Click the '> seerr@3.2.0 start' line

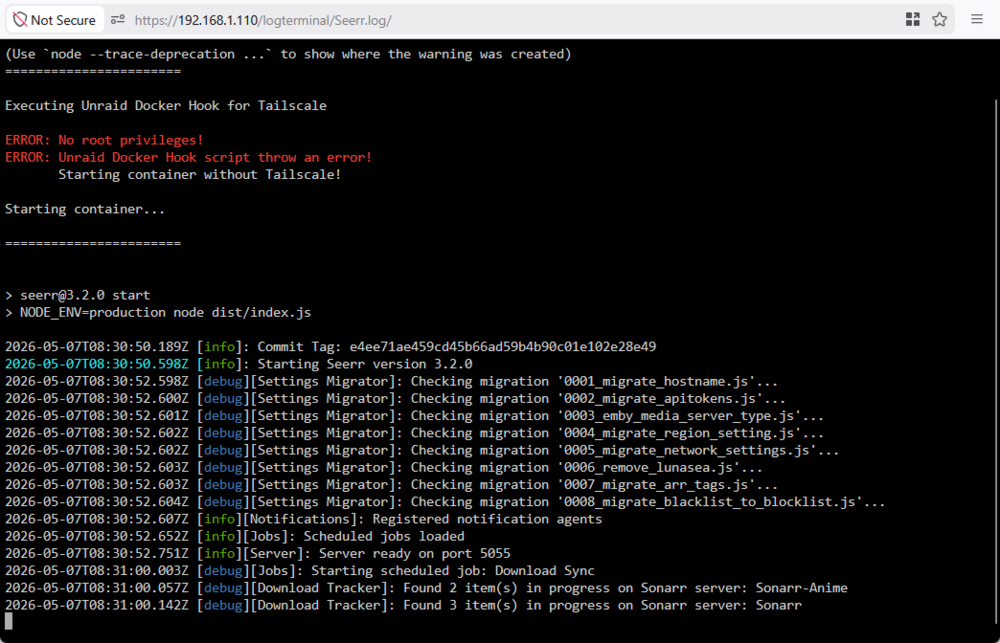click(78, 295)
